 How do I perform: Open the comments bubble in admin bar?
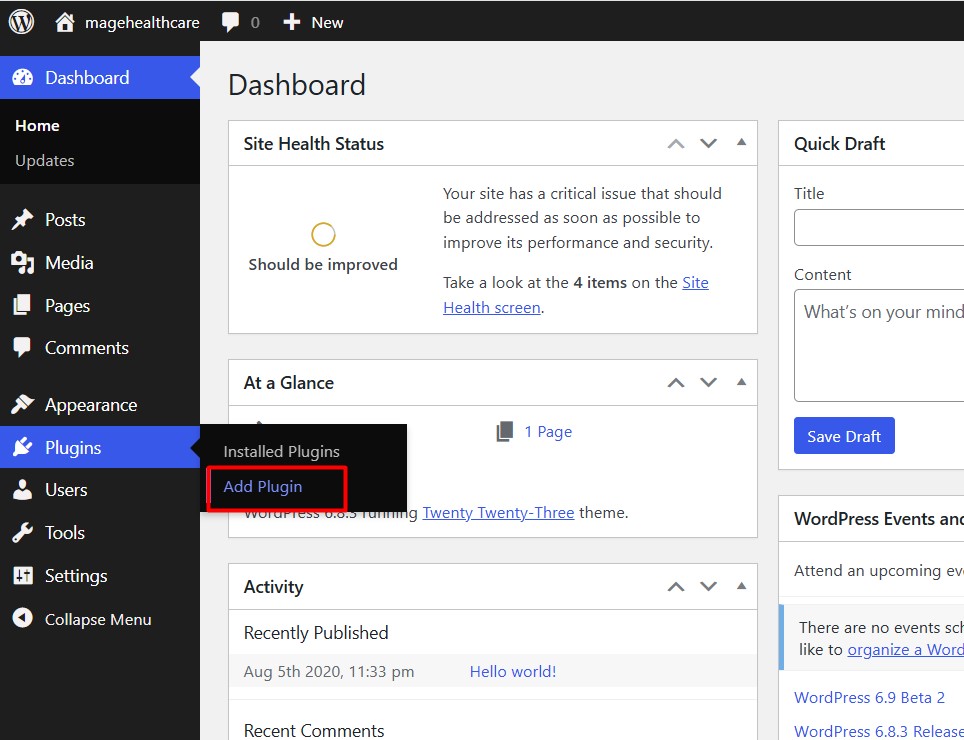coord(231,22)
